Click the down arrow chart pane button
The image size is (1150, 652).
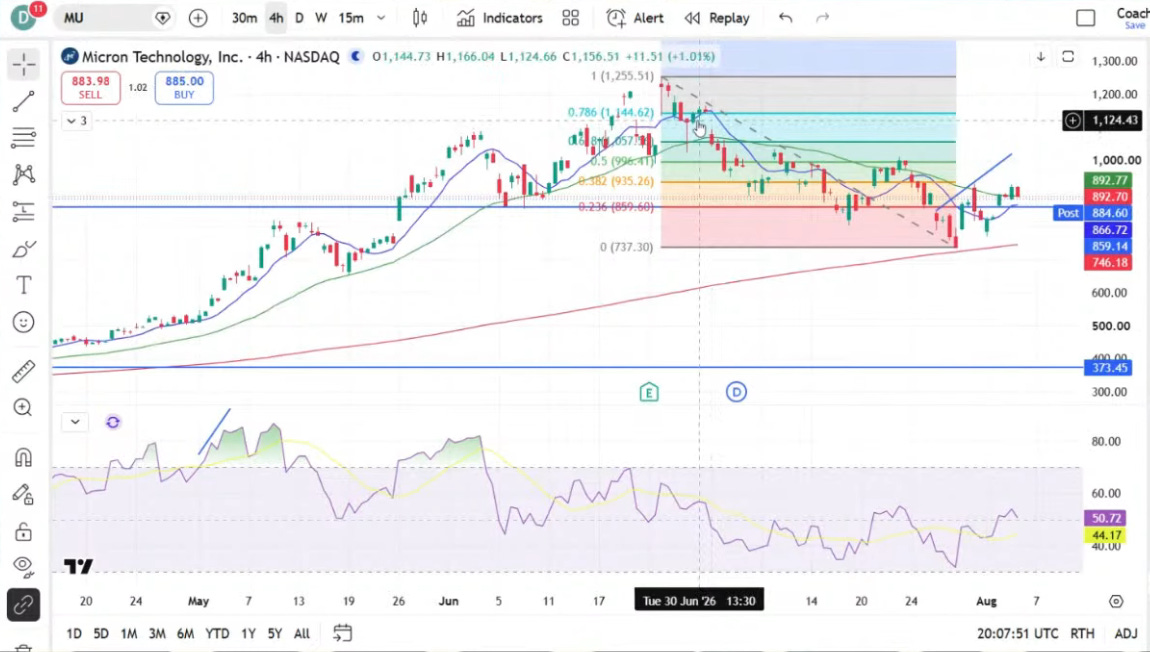click(1041, 56)
